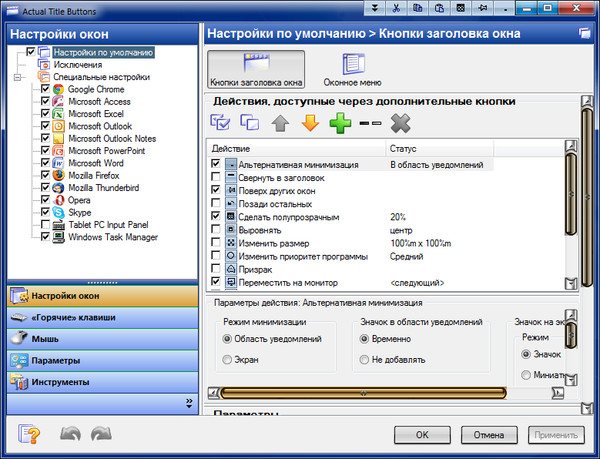Check the Tablet PC Input Panel checkbox
600x459 pixels.
click(x=45, y=225)
